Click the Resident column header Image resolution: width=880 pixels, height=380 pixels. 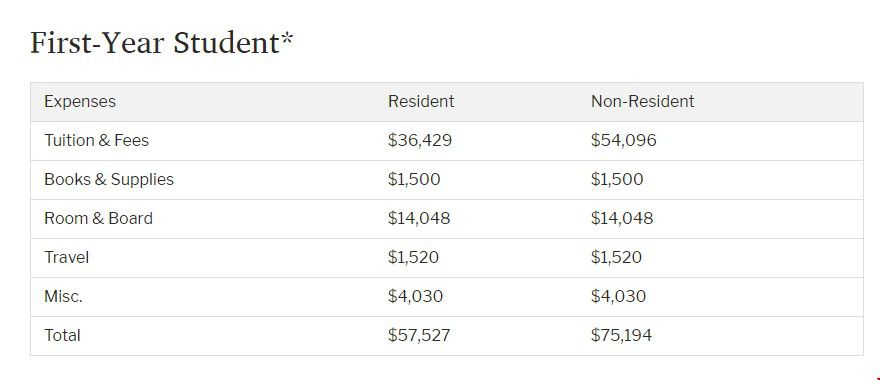pos(421,102)
